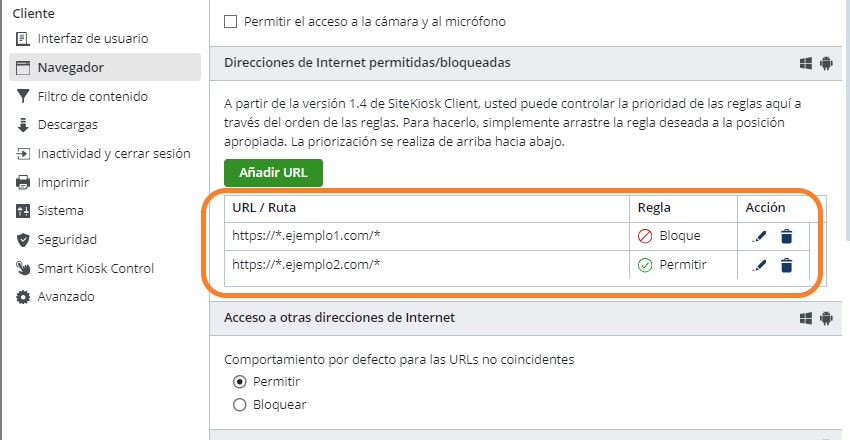Click the Descargas download icon
The image size is (850, 440).
[x=23, y=125]
